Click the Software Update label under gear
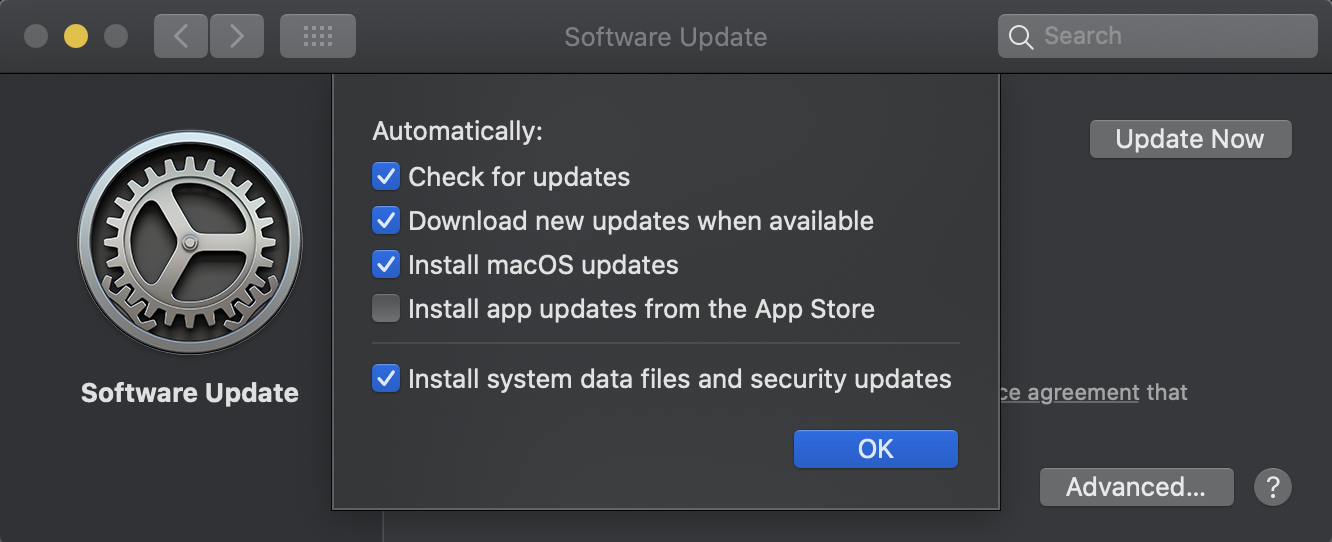This screenshot has height=542, width=1332. tap(190, 393)
